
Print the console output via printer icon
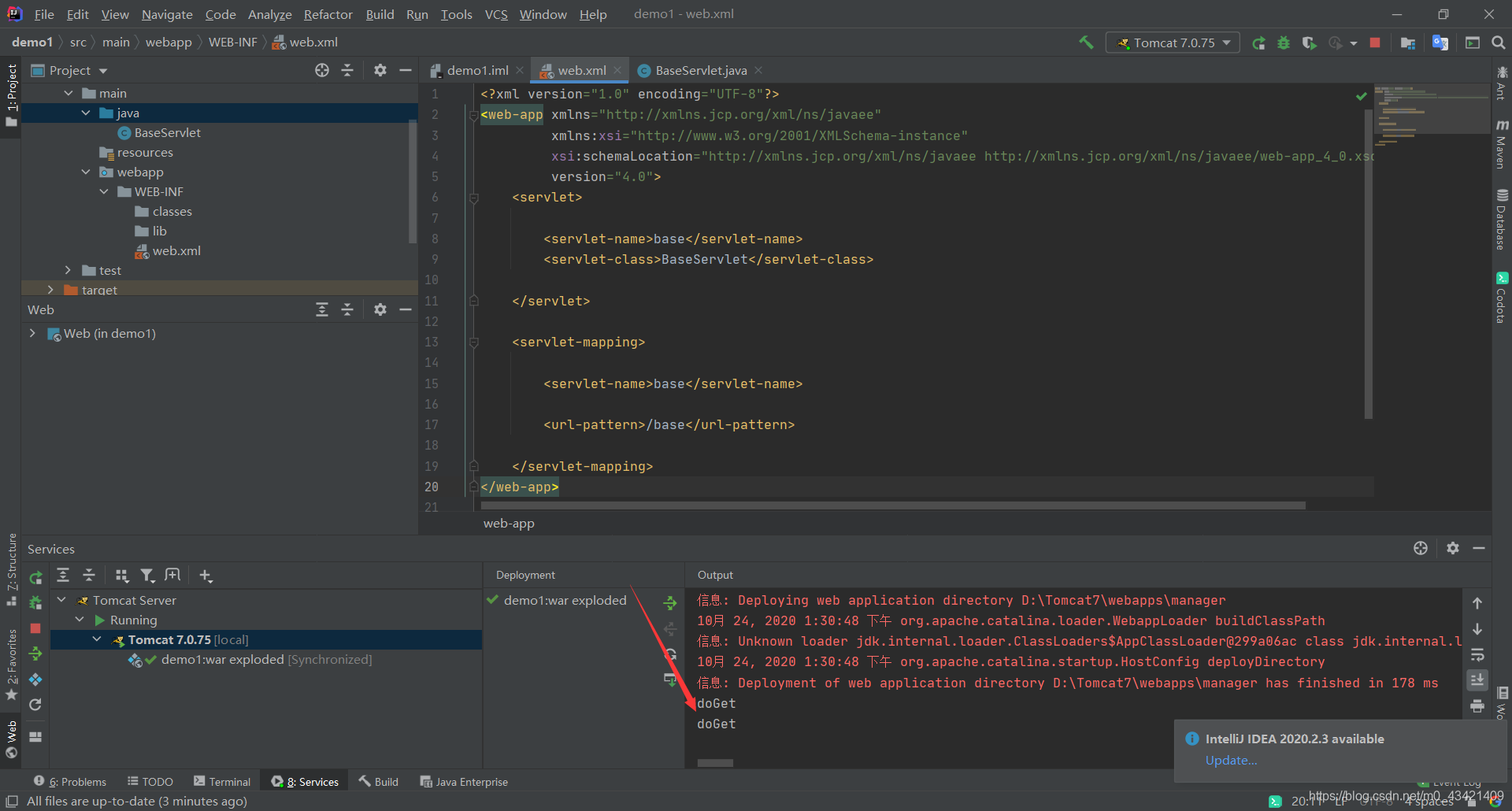pos(1477,705)
